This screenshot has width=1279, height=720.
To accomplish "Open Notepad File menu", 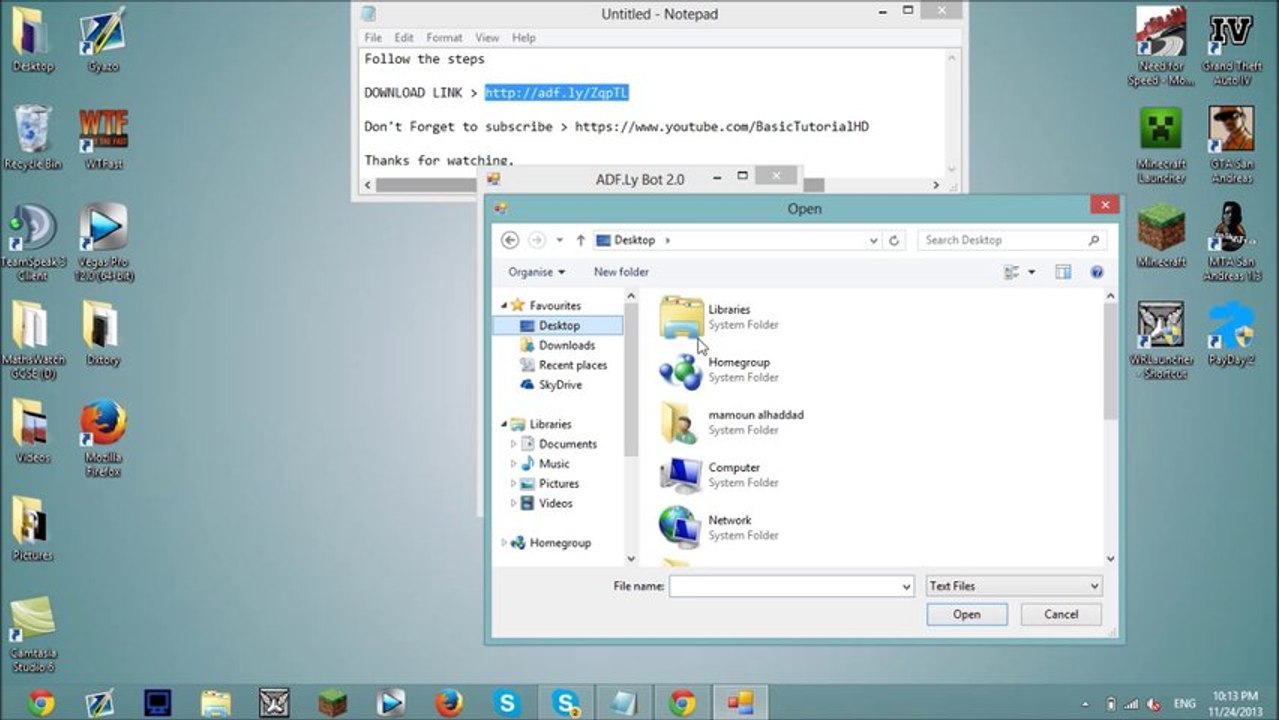I will coord(373,38).
